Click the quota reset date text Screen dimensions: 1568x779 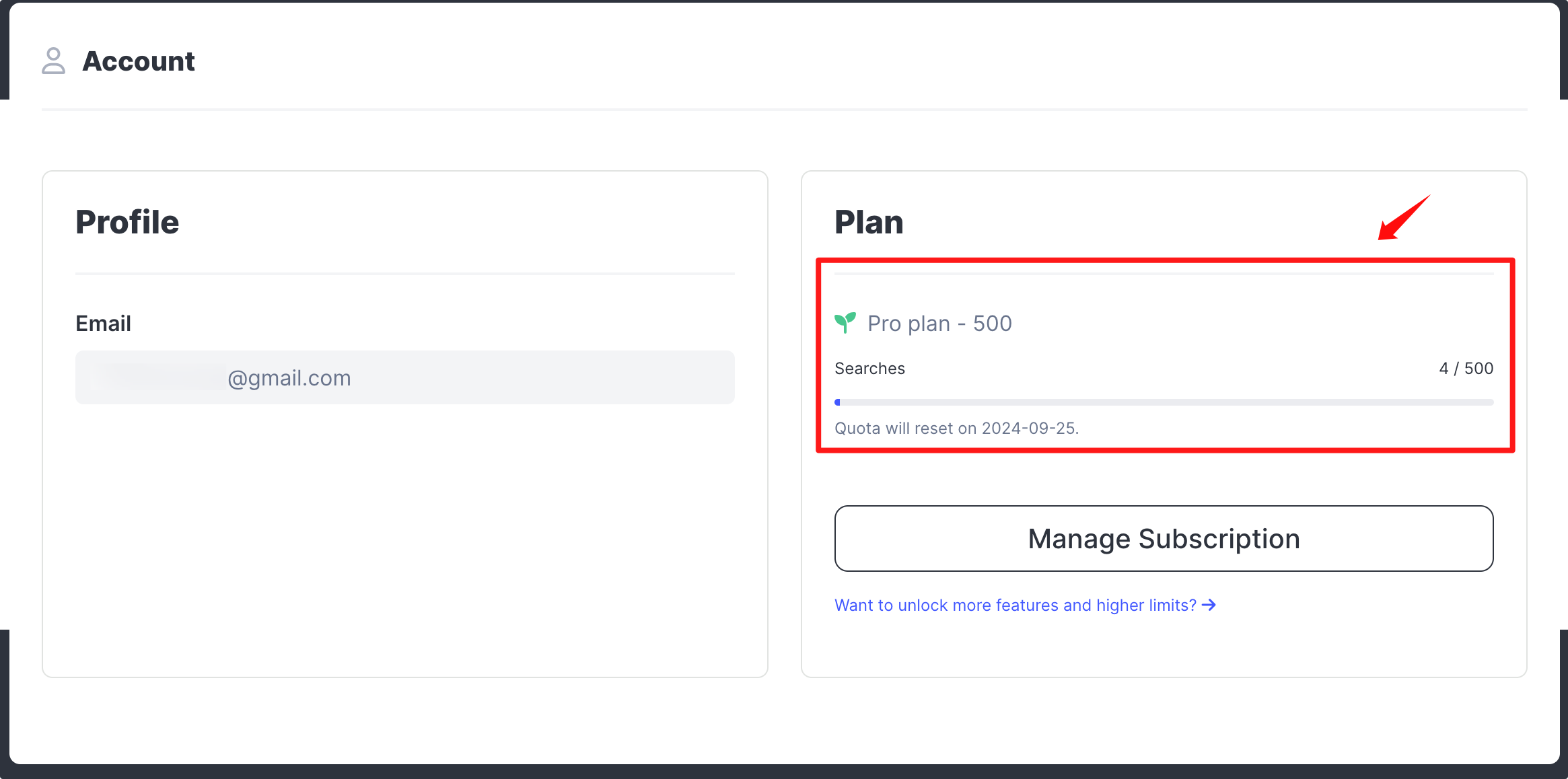tap(956, 429)
